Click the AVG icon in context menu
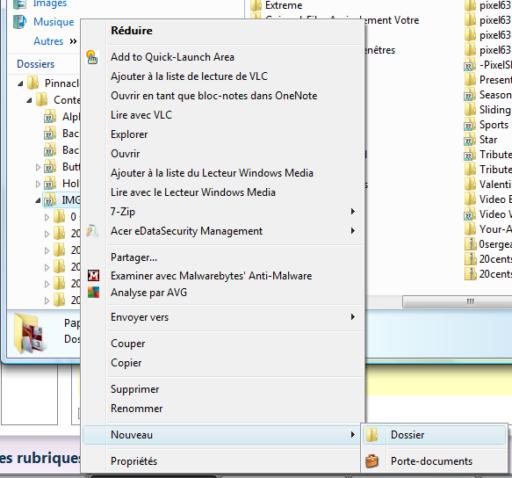The image size is (512, 478). (x=93, y=292)
